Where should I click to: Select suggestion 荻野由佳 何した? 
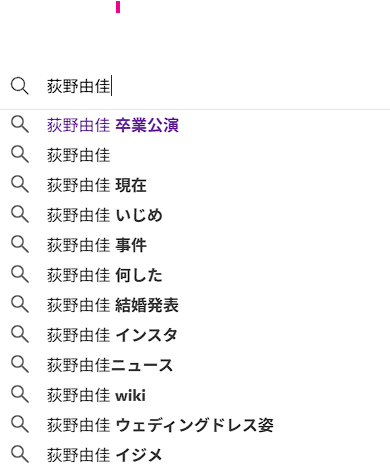coord(105,275)
